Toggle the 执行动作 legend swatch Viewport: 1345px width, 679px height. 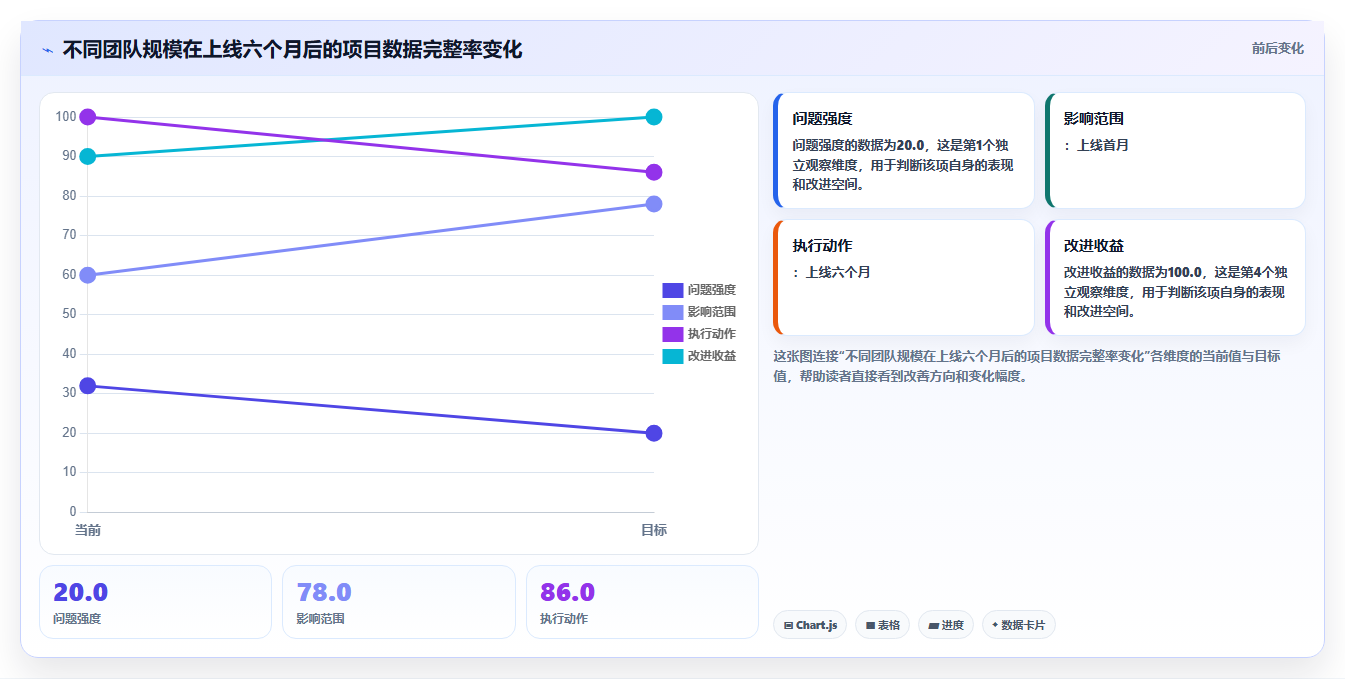pos(672,334)
